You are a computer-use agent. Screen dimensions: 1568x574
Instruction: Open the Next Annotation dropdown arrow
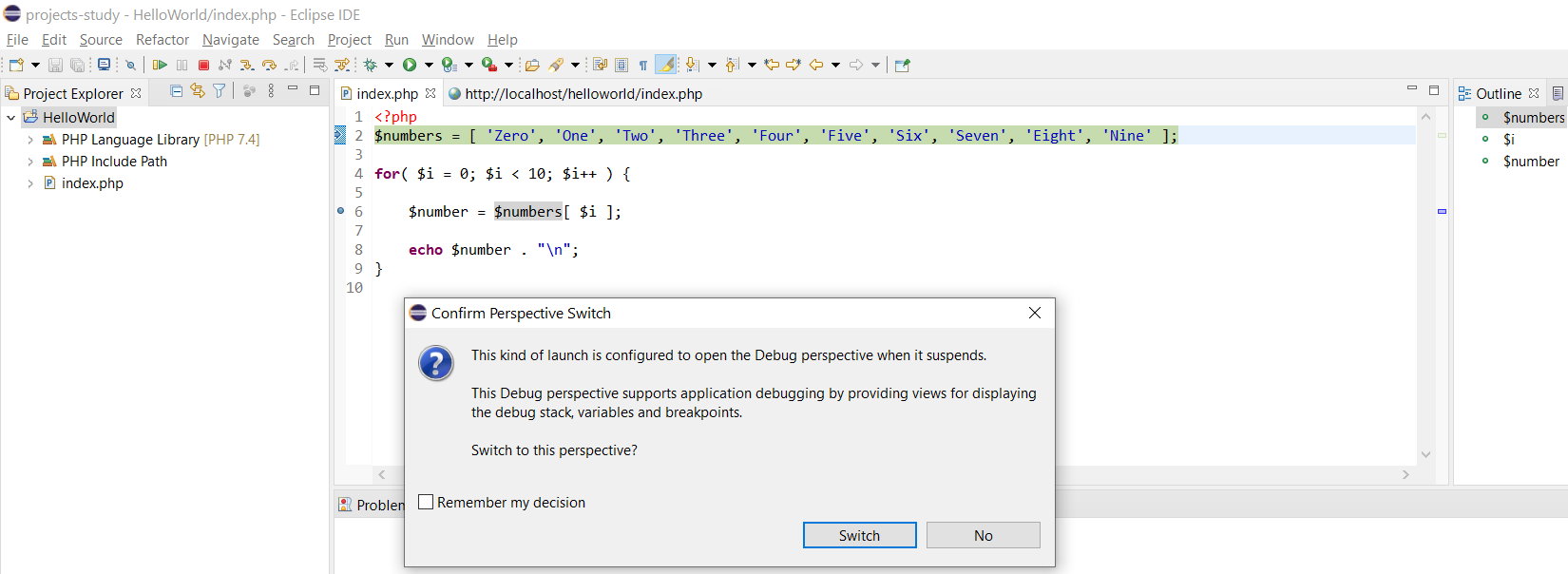(712, 65)
